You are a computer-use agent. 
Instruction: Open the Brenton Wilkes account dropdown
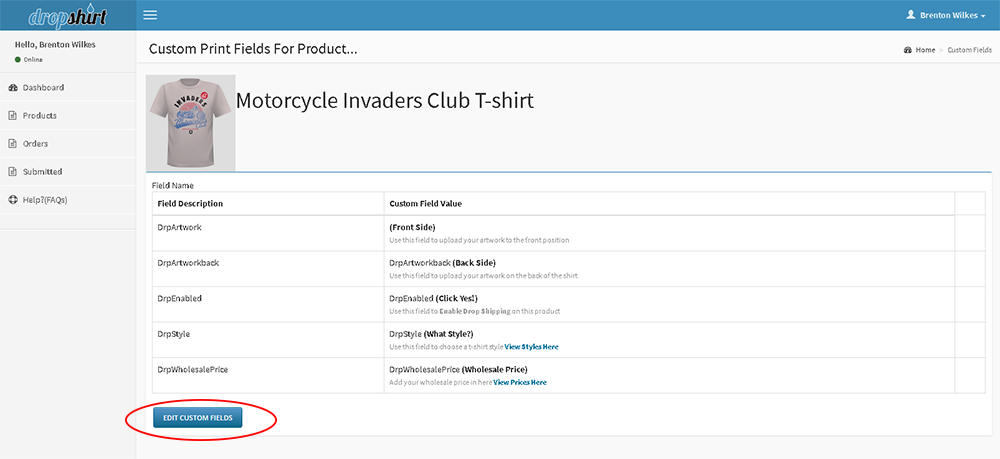coord(946,15)
